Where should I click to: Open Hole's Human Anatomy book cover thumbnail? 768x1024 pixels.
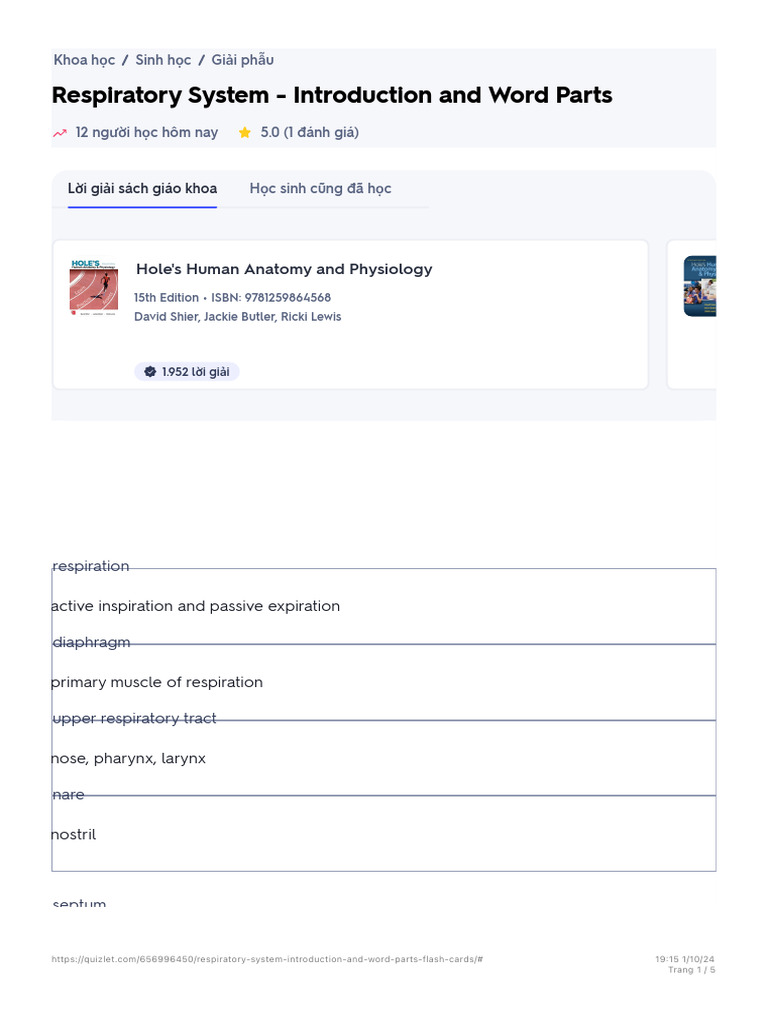tap(94, 287)
